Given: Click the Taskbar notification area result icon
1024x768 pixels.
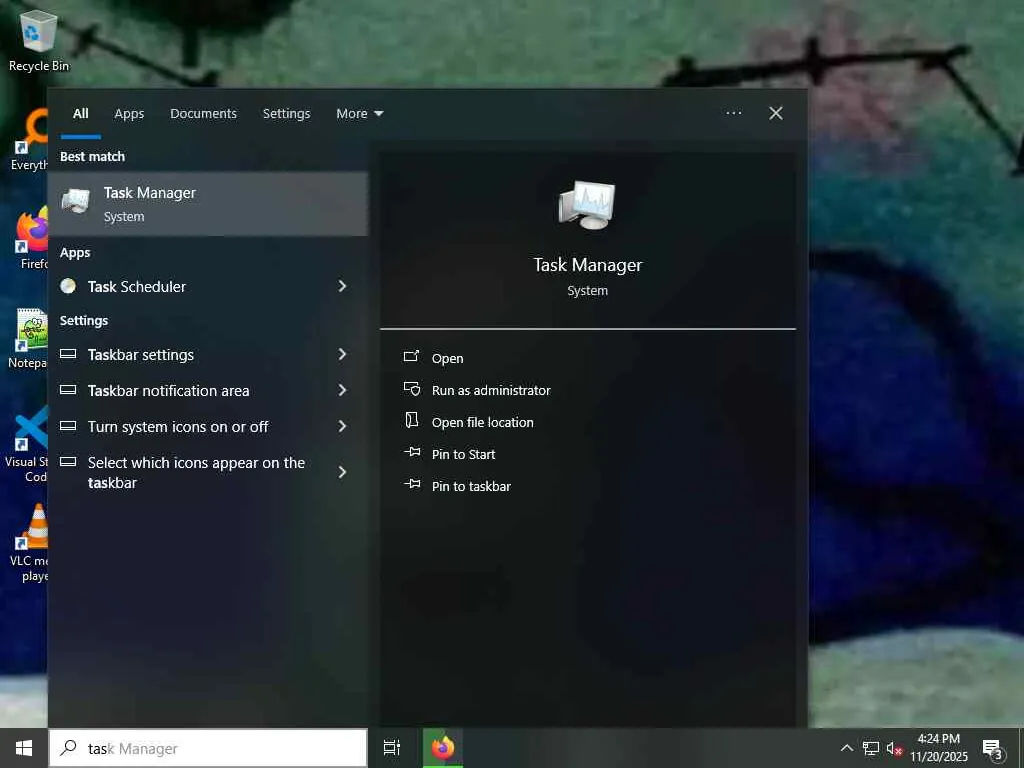Looking at the screenshot, I should 68,390.
